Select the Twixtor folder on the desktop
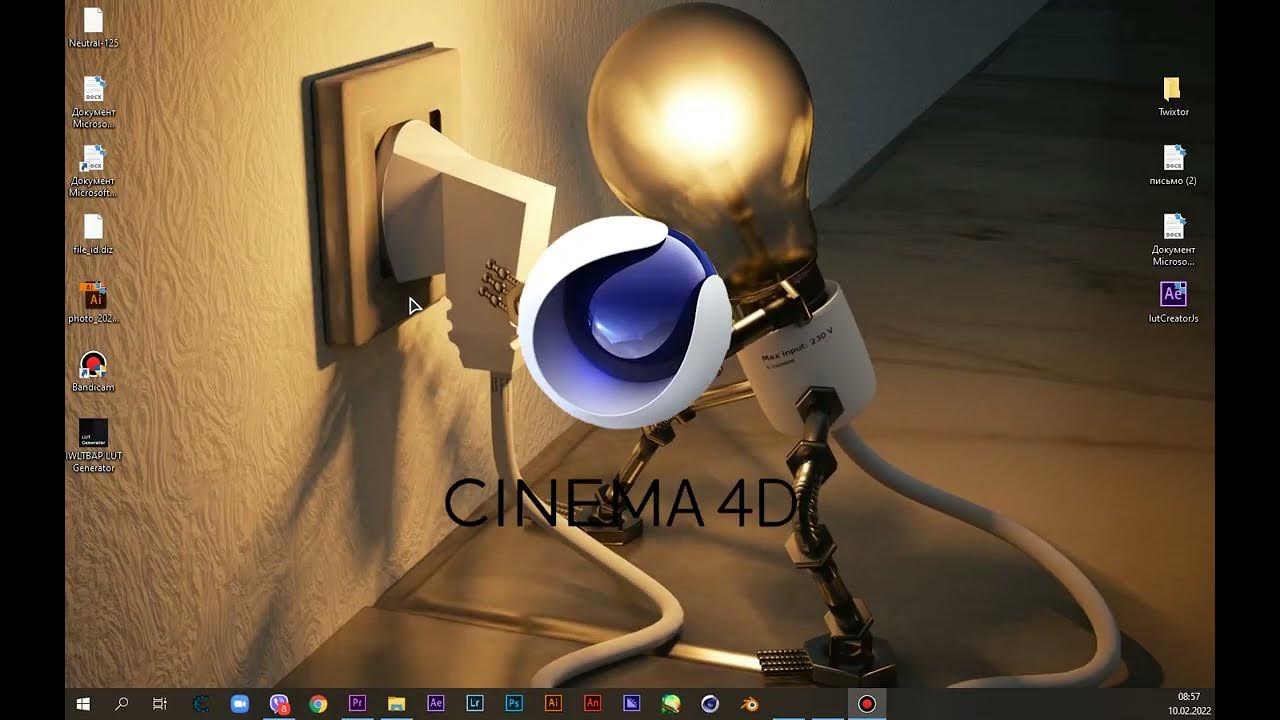Screen dimensions: 1280x720 point(1173,96)
